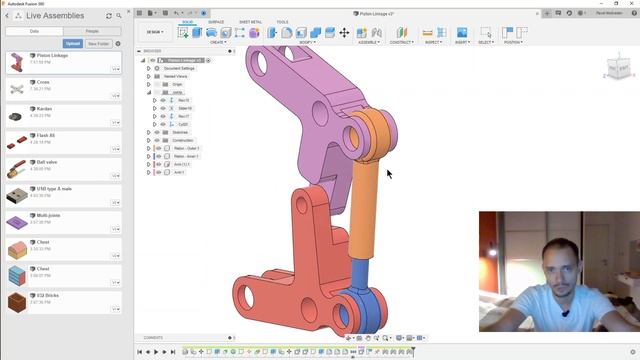The height and width of the screenshot is (360, 640).
Task: Activate the Select tool icon
Action: click(486, 33)
